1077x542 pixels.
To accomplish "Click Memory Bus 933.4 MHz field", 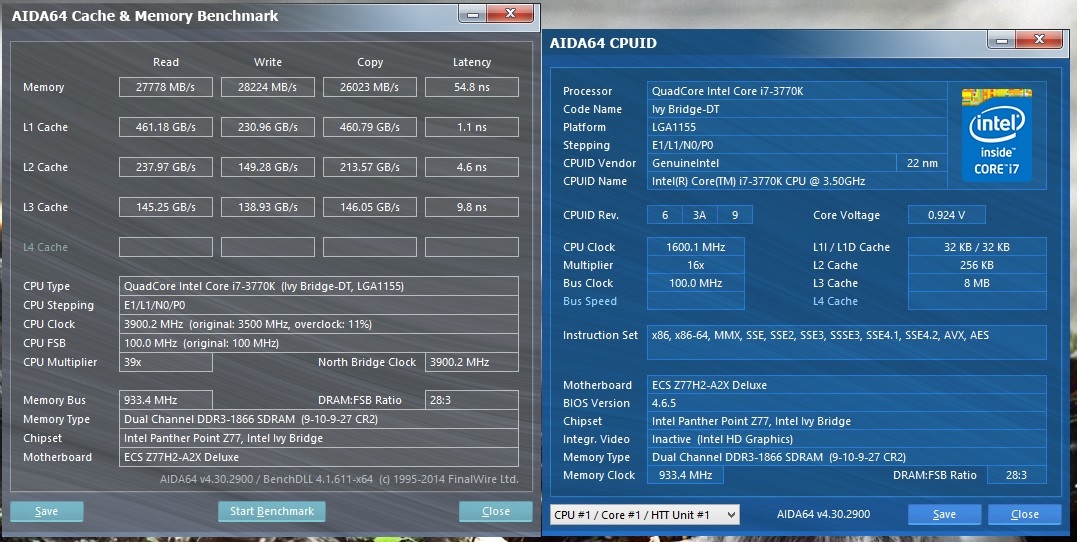I will pyautogui.click(x=166, y=400).
